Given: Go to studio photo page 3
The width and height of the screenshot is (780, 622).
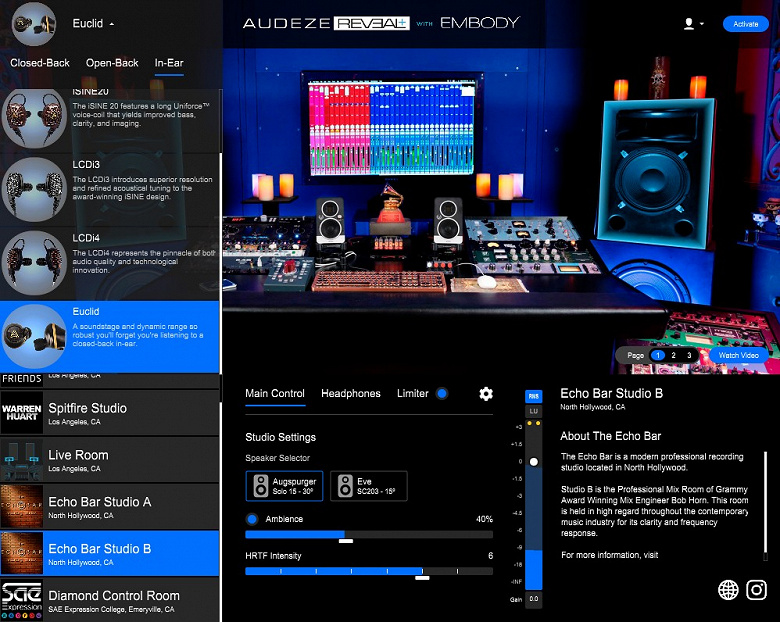Looking at the screenshot, I should (689, 355).
